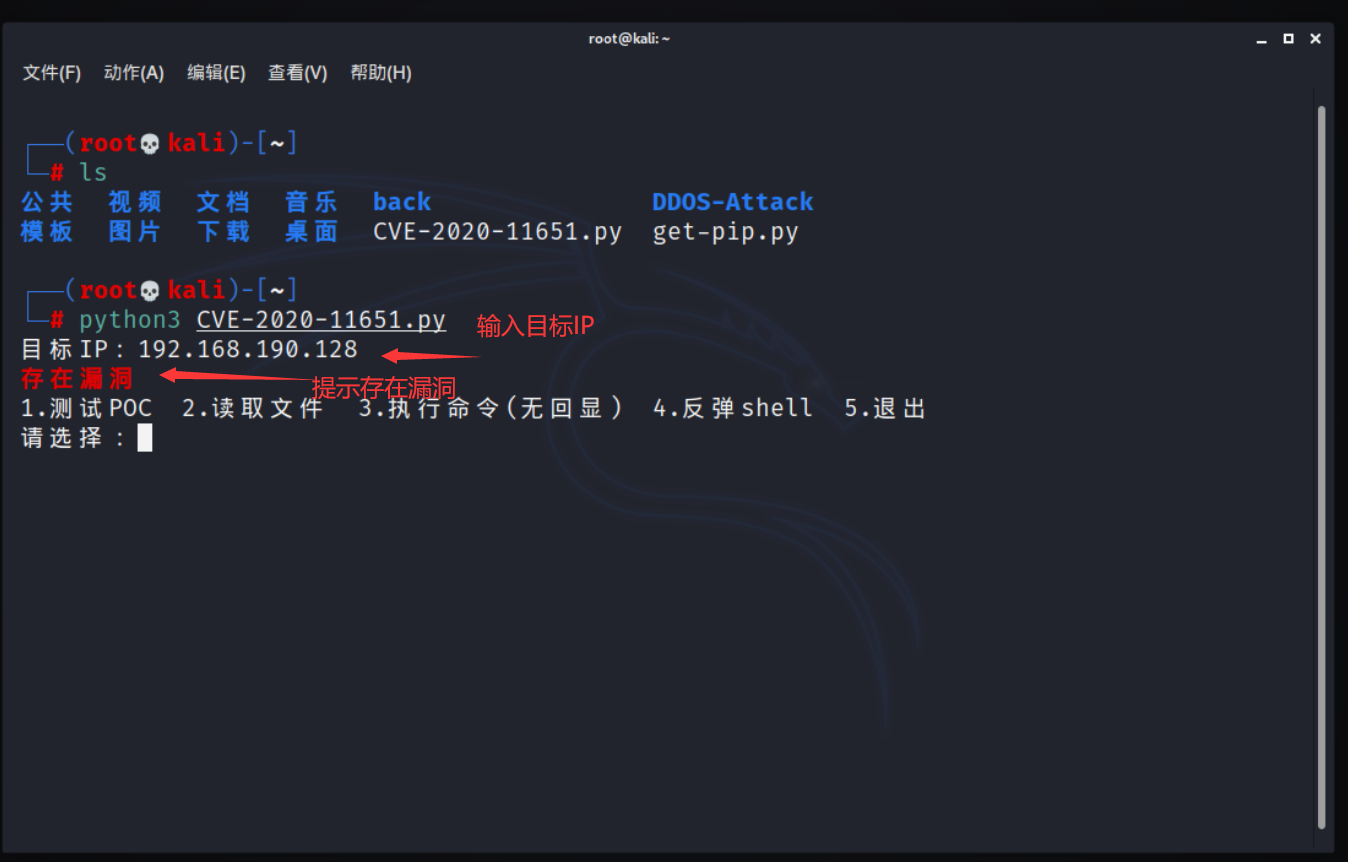Click the target IP 192.168.190.128
1348x862 pixels.
coord(247,350)
